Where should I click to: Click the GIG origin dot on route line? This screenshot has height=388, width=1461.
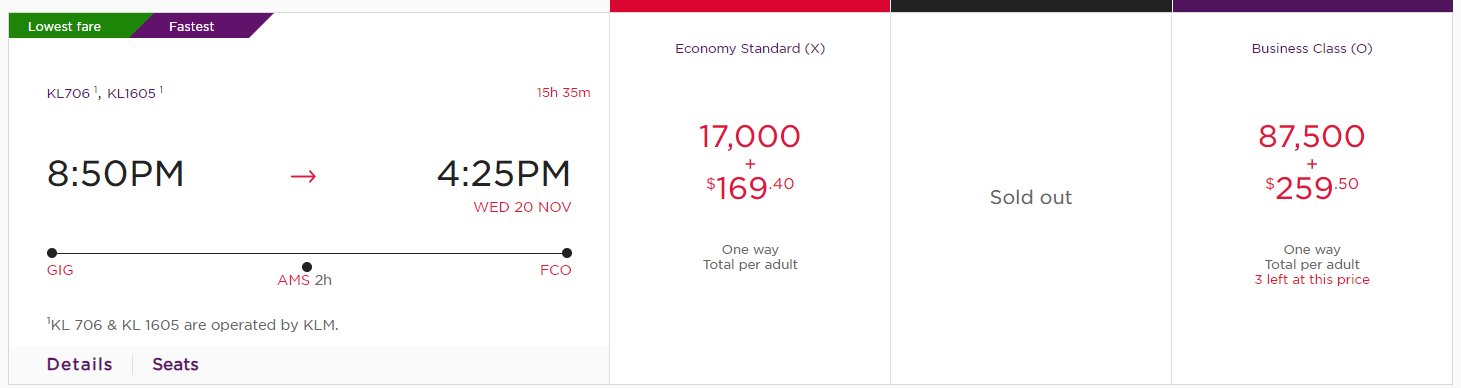(52, 253)
